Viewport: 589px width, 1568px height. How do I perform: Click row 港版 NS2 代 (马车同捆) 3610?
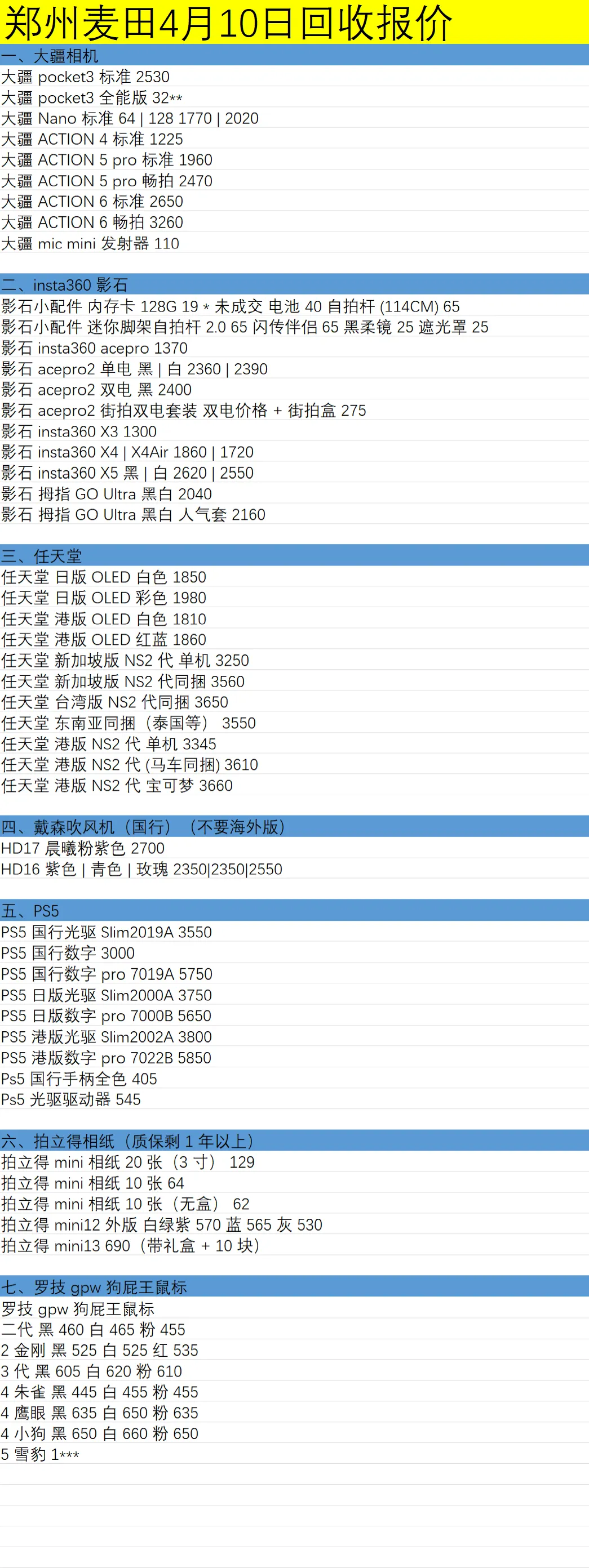294,764
